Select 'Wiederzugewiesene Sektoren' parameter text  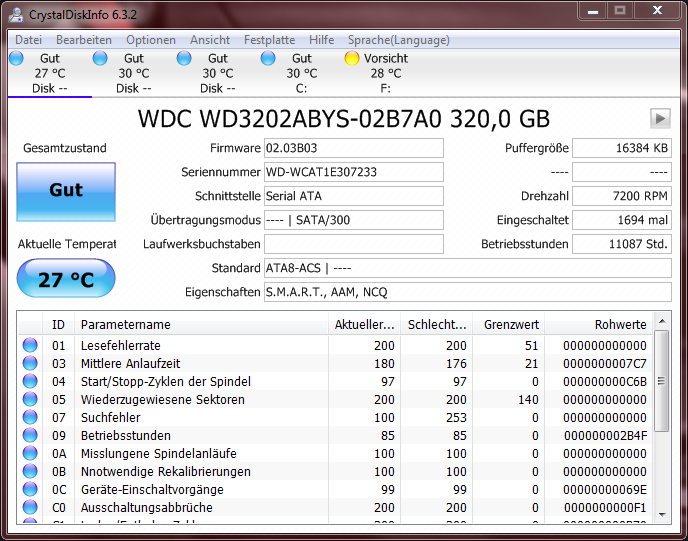(162, 400)
